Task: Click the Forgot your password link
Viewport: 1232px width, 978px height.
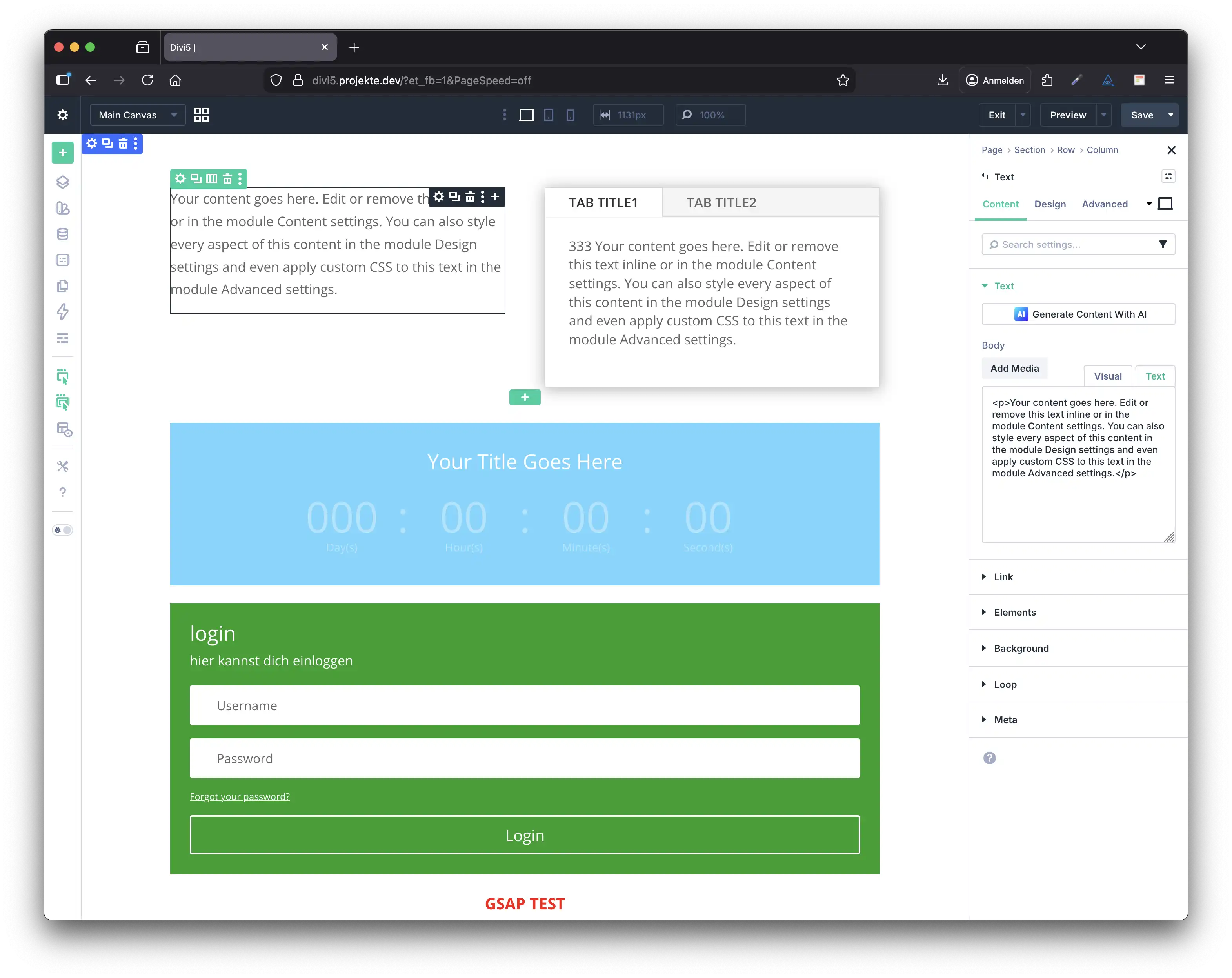Action: 240,797
